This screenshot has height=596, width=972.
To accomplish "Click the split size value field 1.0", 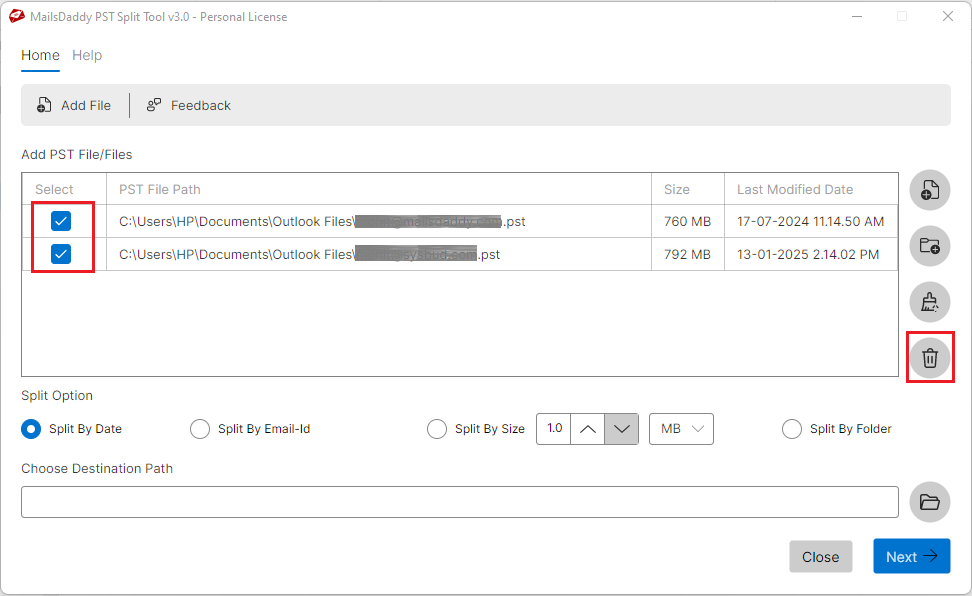I will (554, 429).
